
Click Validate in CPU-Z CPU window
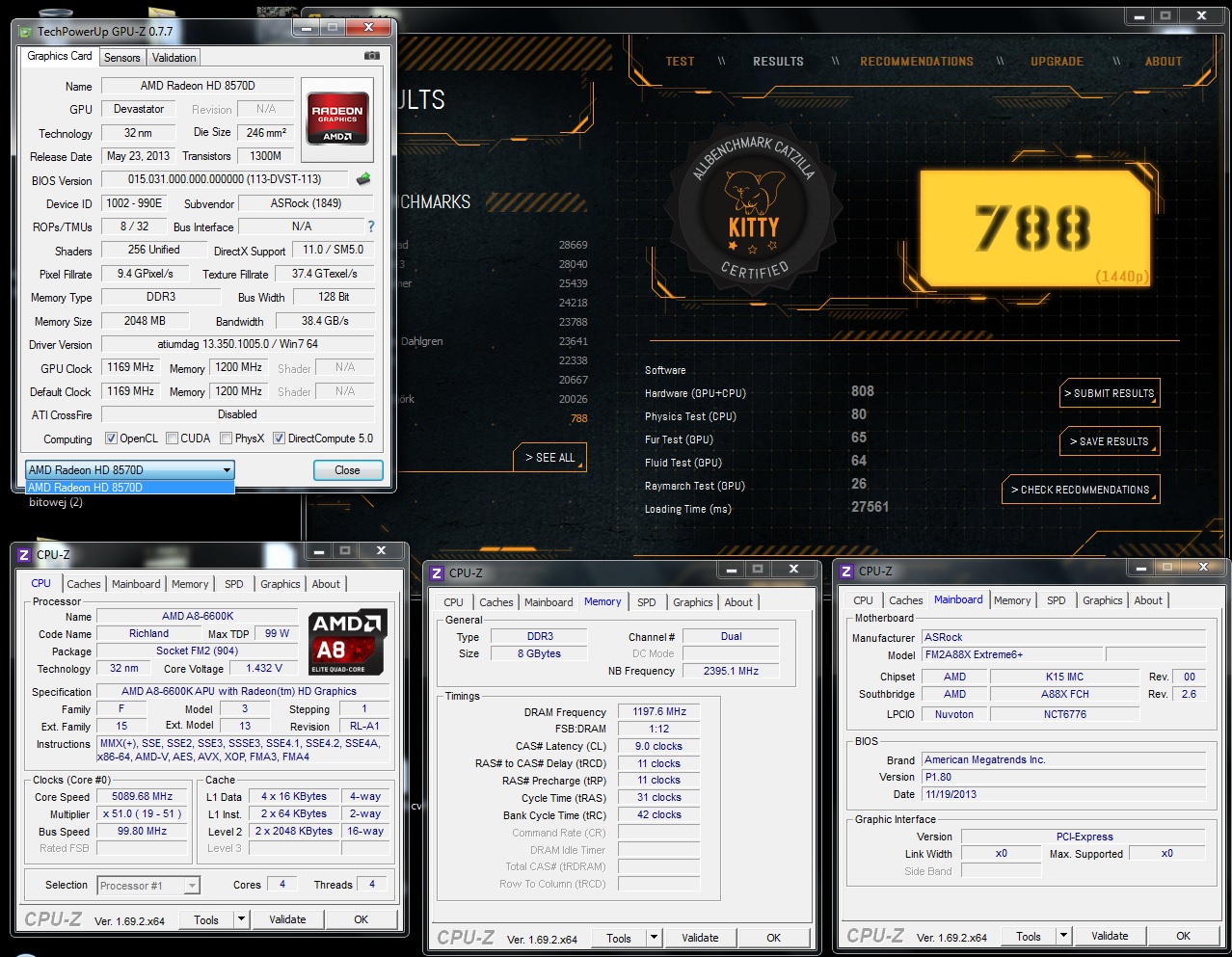[x=287, y=919]
